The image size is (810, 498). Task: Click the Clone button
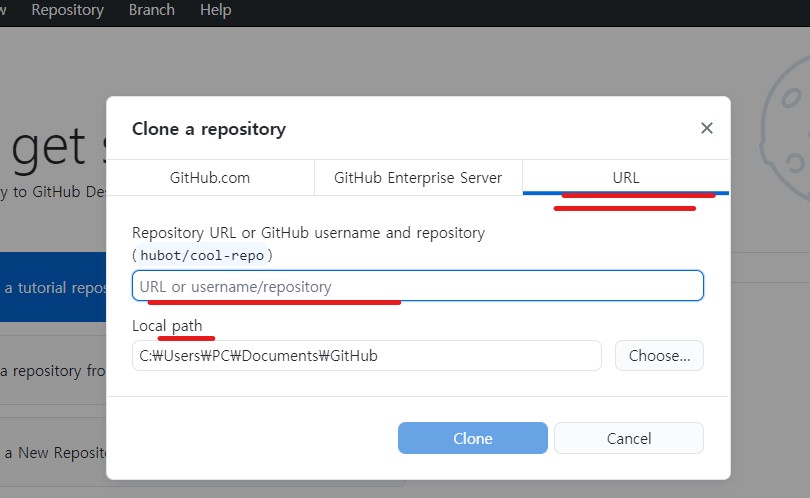click(x=473, y=438)
